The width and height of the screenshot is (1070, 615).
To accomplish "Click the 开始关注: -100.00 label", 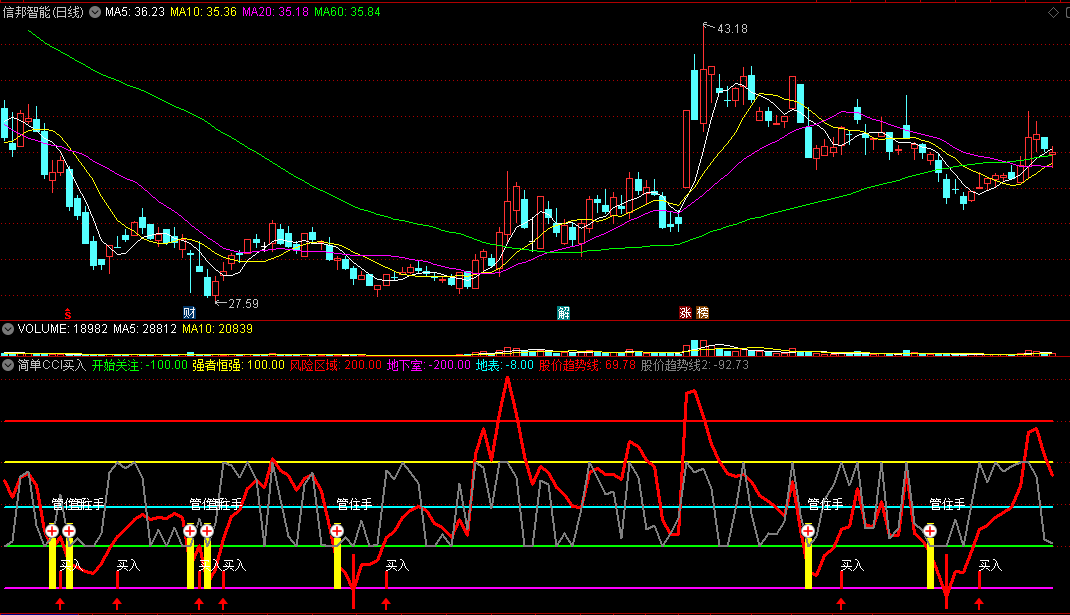I will pos(139,365).
